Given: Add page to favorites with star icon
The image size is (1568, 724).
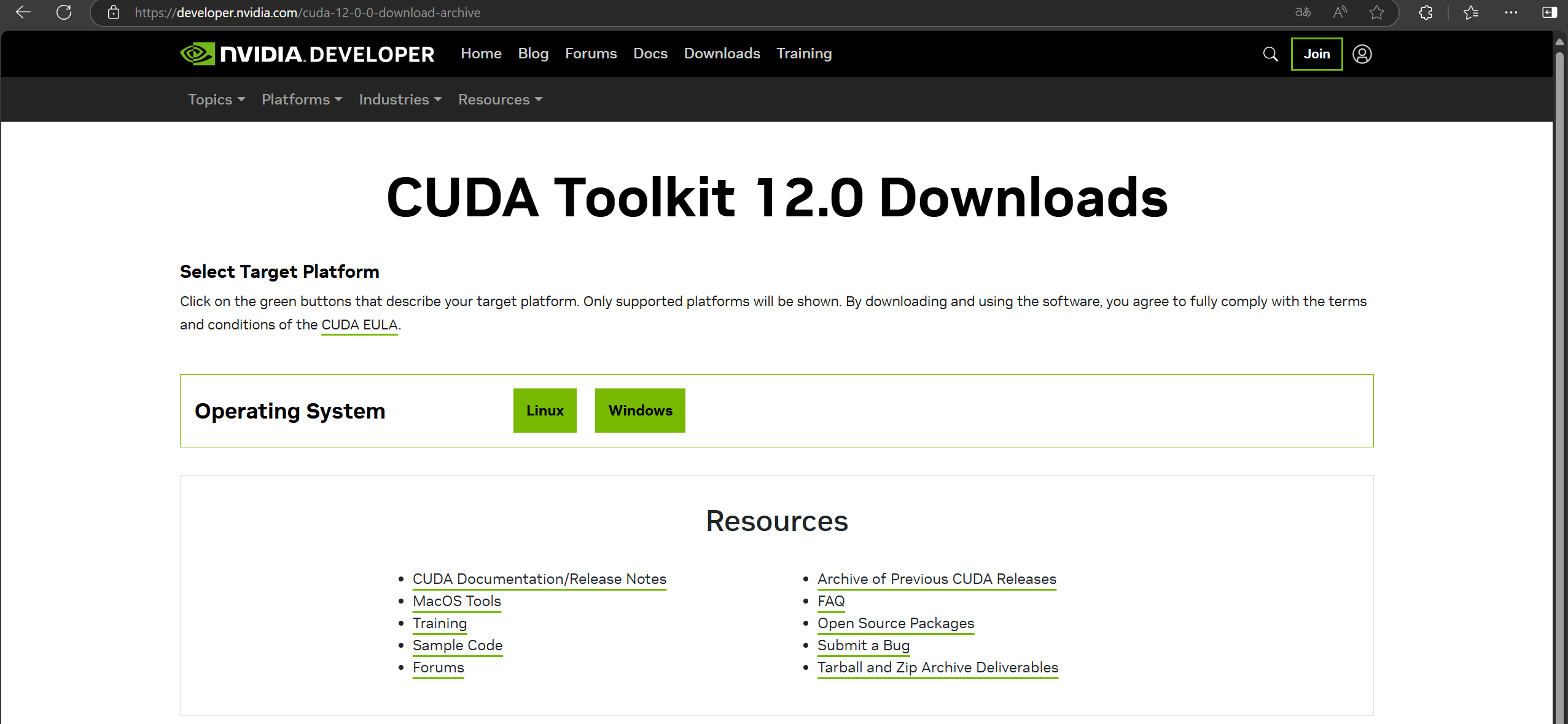Looking at the screenshot, I should pos(1376,12).
